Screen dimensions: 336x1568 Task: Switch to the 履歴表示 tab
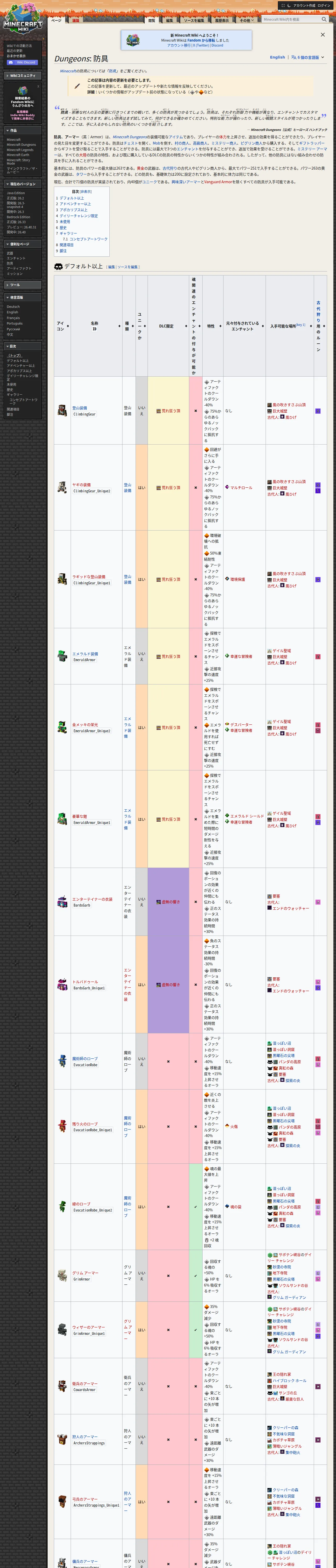222,20
